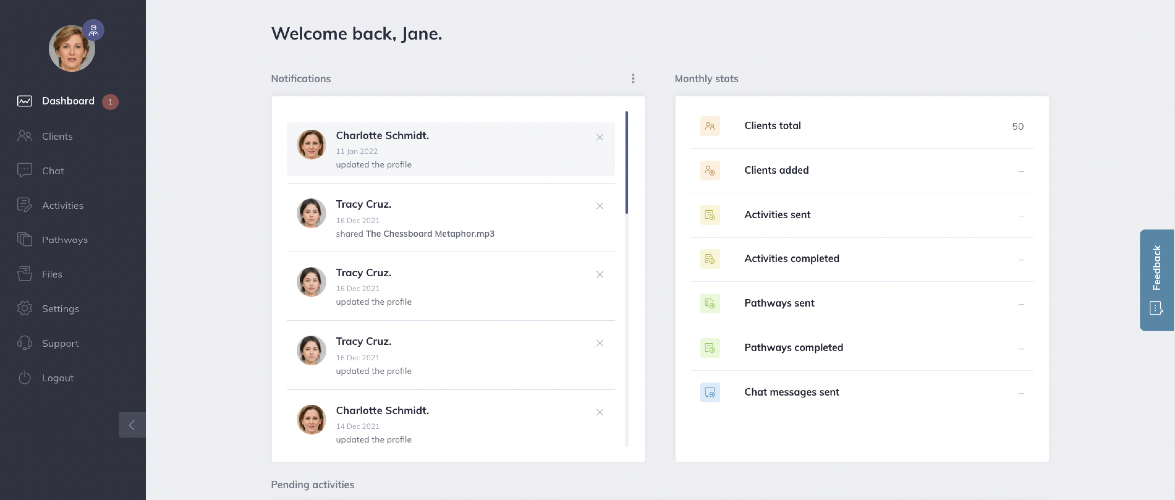Viewport: 1175px width, 500px height.
Task: Collapse the sidebar with the arrow button
Action: pyautogui.click(x=132, y=425)
